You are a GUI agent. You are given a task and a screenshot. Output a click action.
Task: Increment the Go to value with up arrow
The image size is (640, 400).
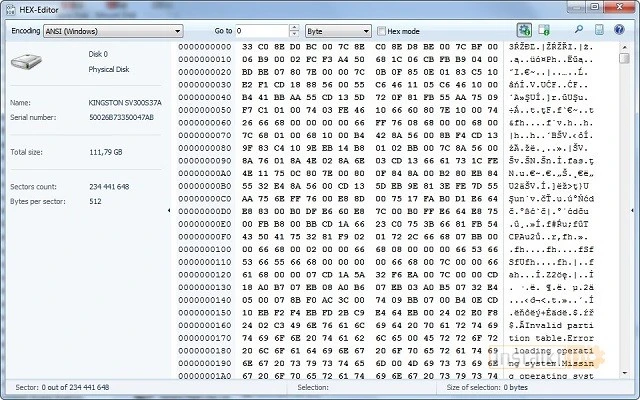click(294, 28)
